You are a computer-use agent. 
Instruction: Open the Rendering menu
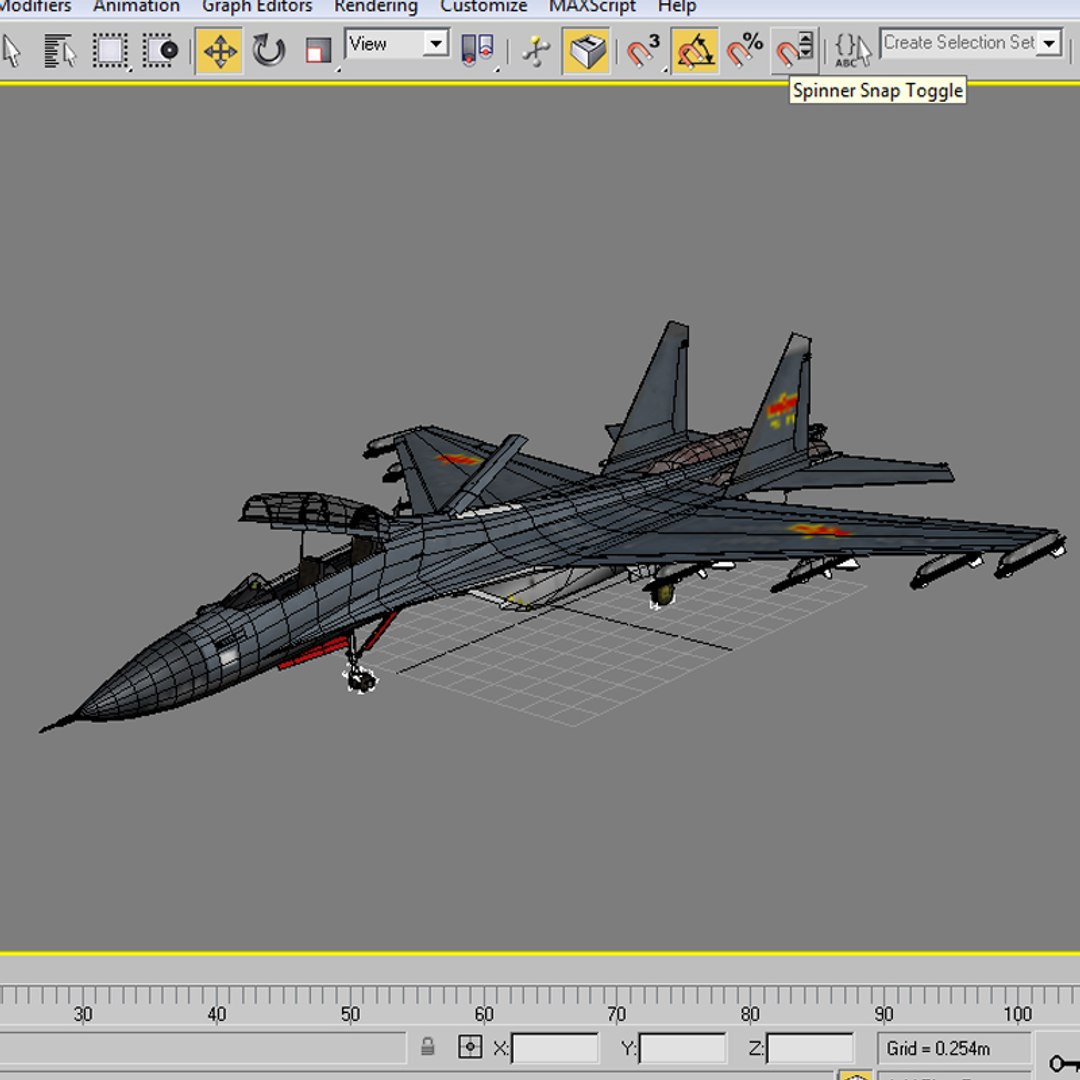tap(376, 7)
